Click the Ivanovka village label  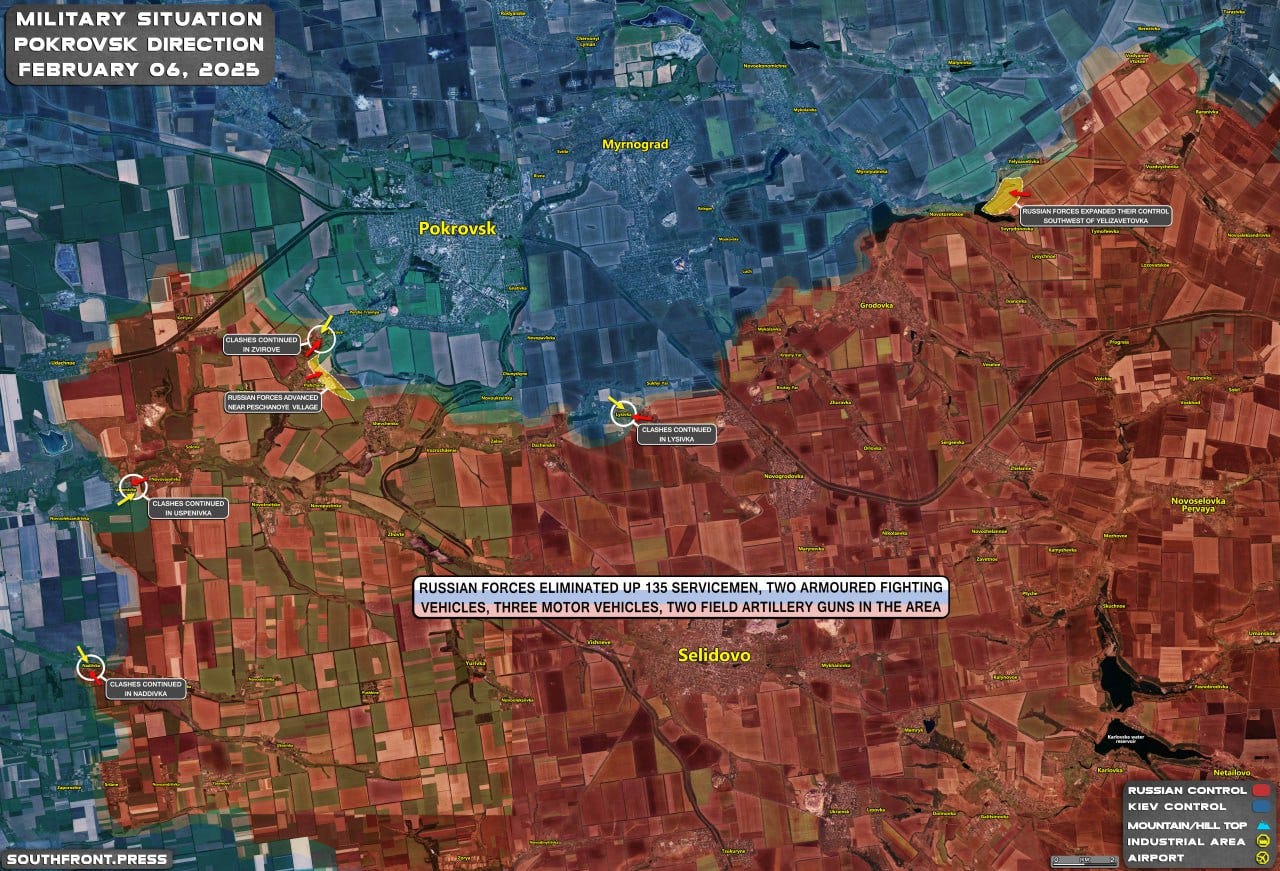tap(1016, 300)
